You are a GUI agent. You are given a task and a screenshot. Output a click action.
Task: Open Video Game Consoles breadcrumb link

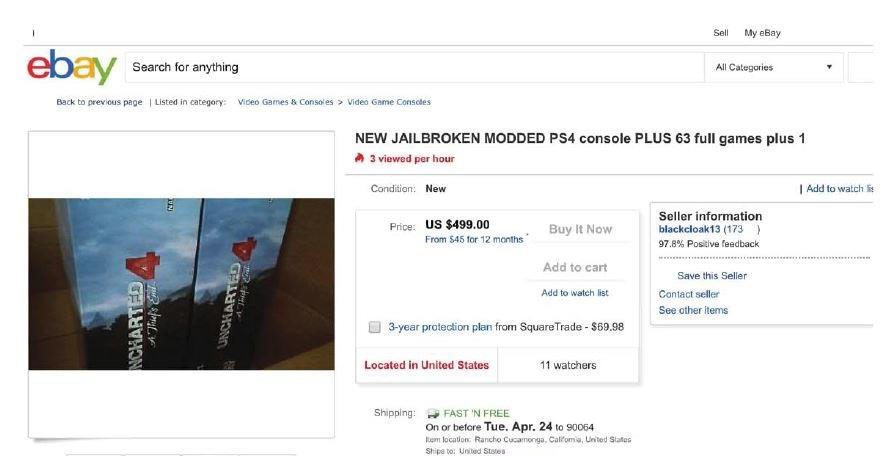click(x=389, y=102)
